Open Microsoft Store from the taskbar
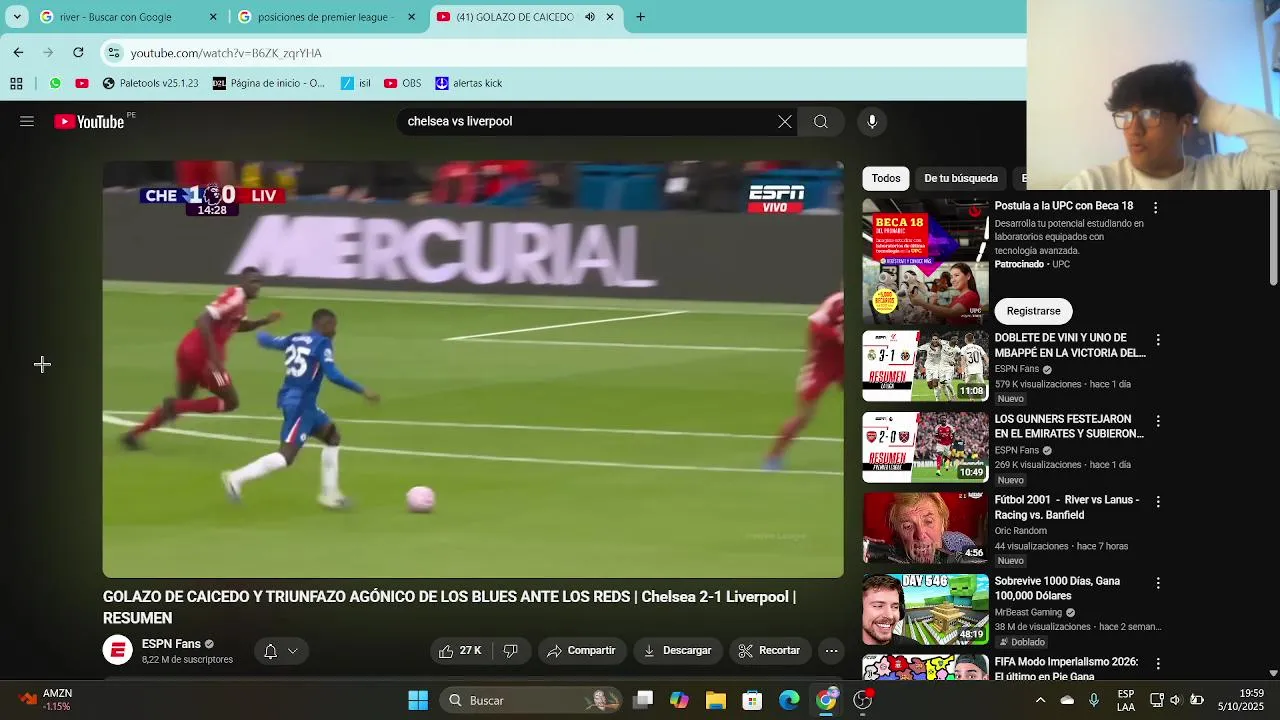 click(752, 700)
